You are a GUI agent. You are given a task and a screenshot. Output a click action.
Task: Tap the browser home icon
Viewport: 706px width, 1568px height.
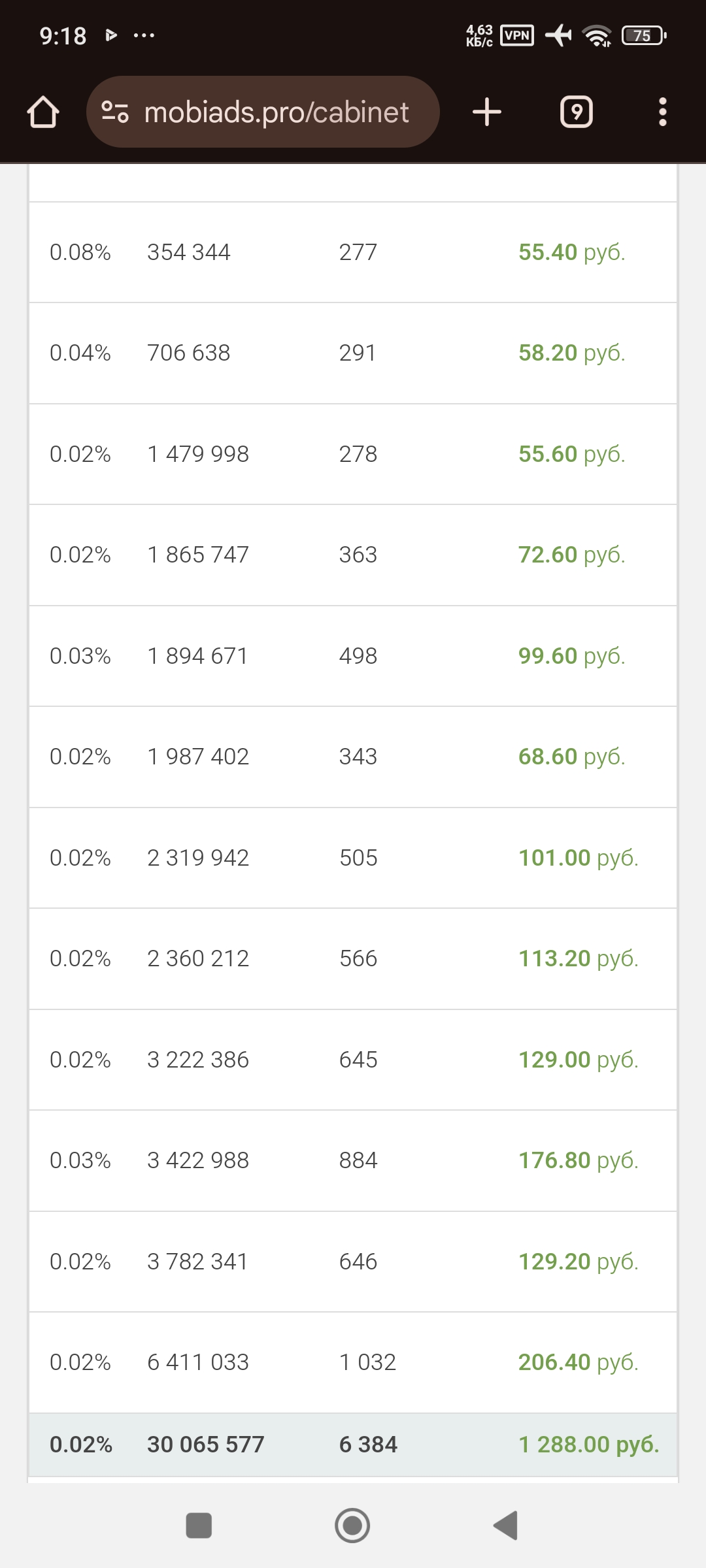43,112
